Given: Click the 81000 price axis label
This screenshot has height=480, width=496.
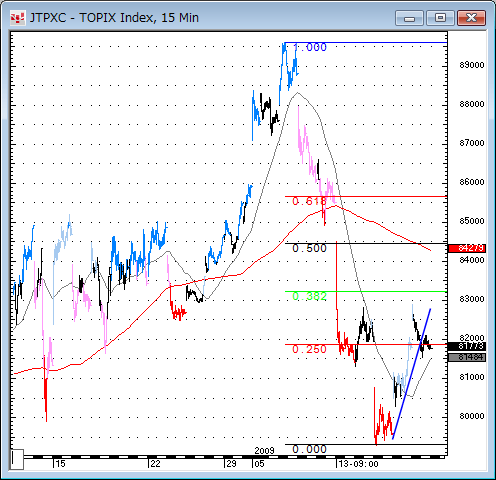Looking at the screenshot, I should coord(472,377).
